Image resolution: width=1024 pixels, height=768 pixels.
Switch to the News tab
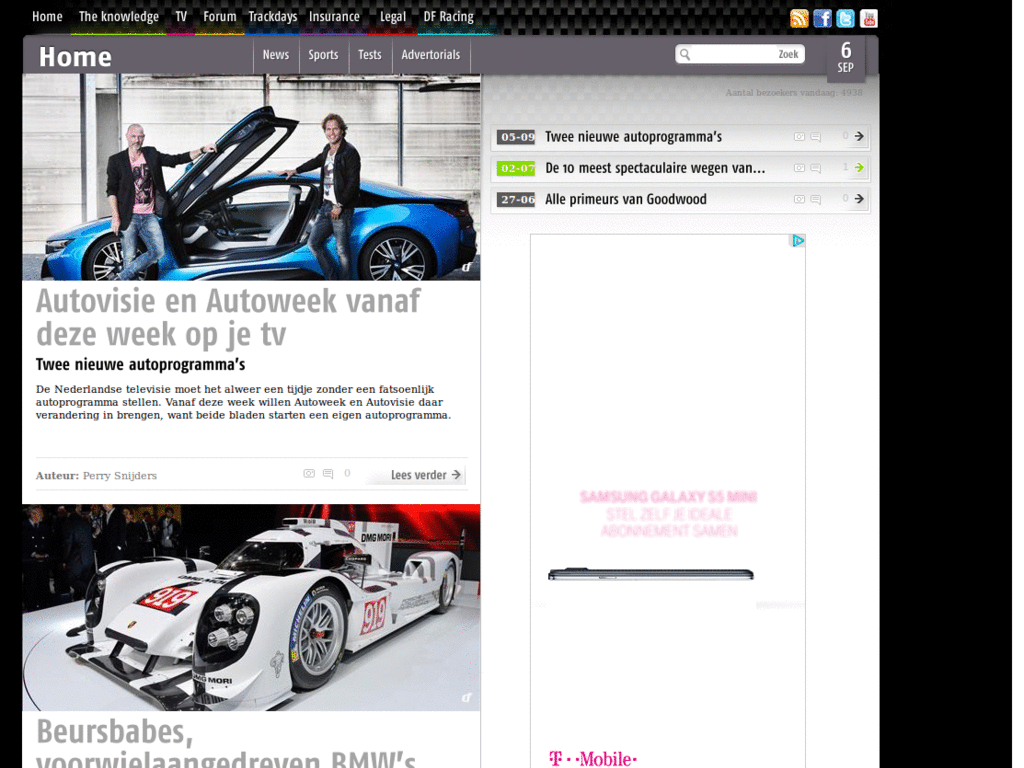[276, 55]
